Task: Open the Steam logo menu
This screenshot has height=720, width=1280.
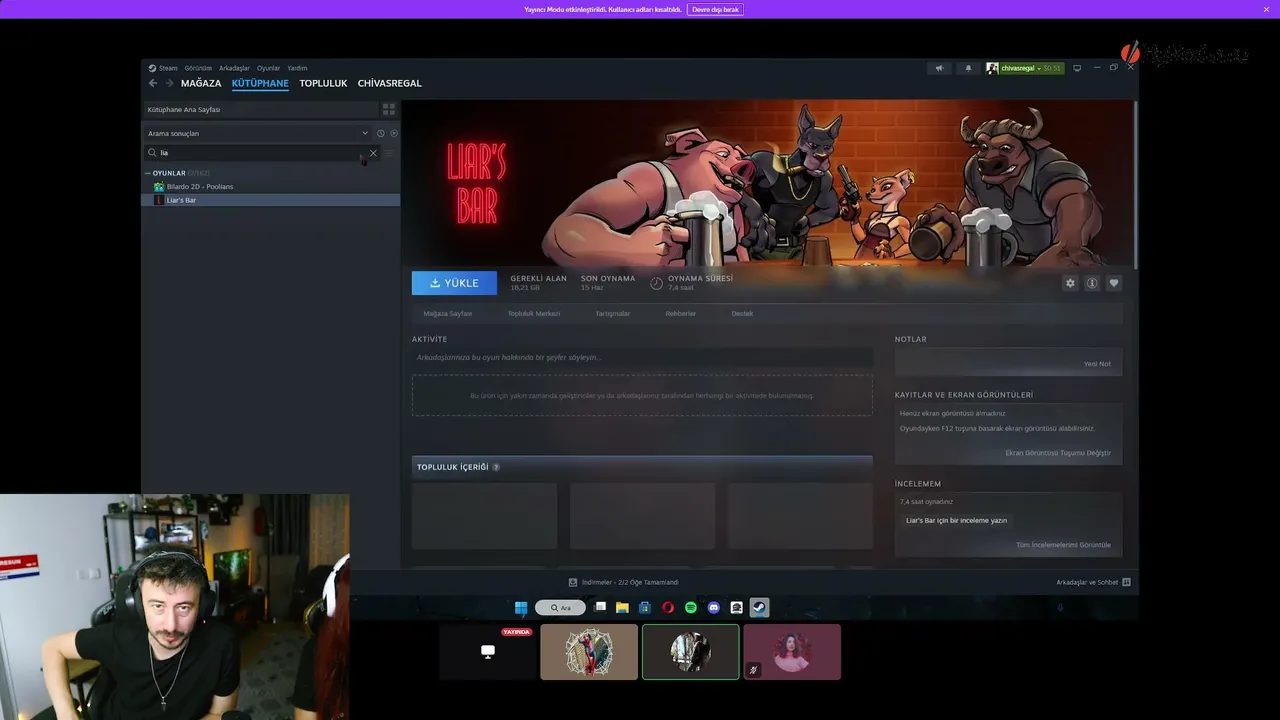Action: tap(163, 68)
